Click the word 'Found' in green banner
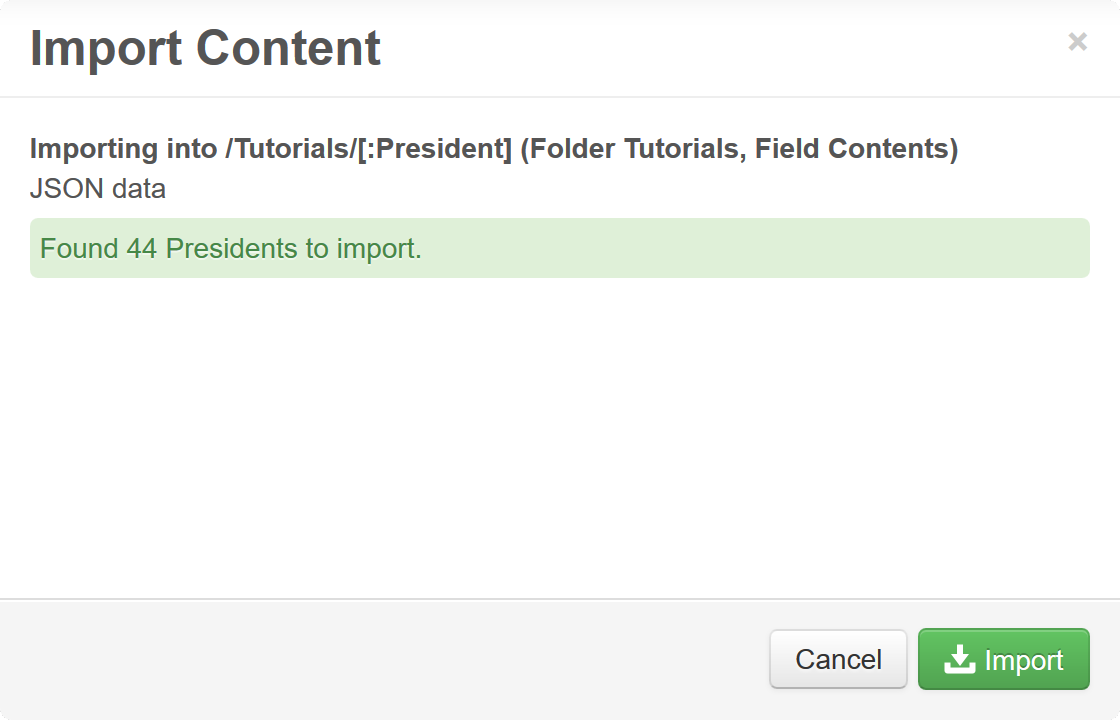 click(x=79, y=248)
